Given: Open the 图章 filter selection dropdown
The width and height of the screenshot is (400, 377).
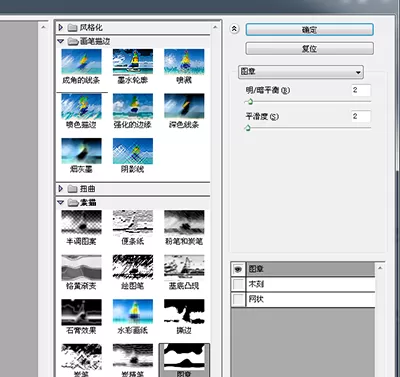Looking at the screenshot, I should 301,72.
